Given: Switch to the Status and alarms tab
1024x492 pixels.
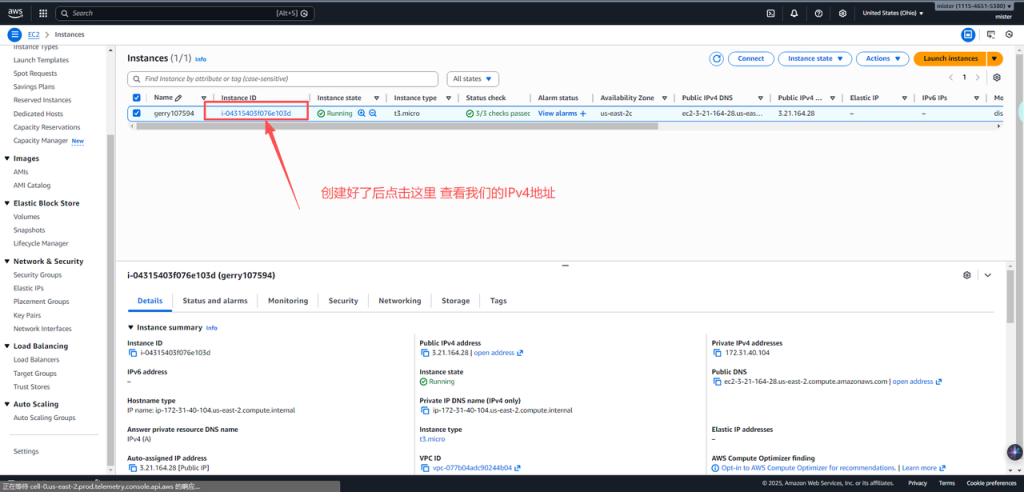Looking at the screenshot, I should coord(215,301).
